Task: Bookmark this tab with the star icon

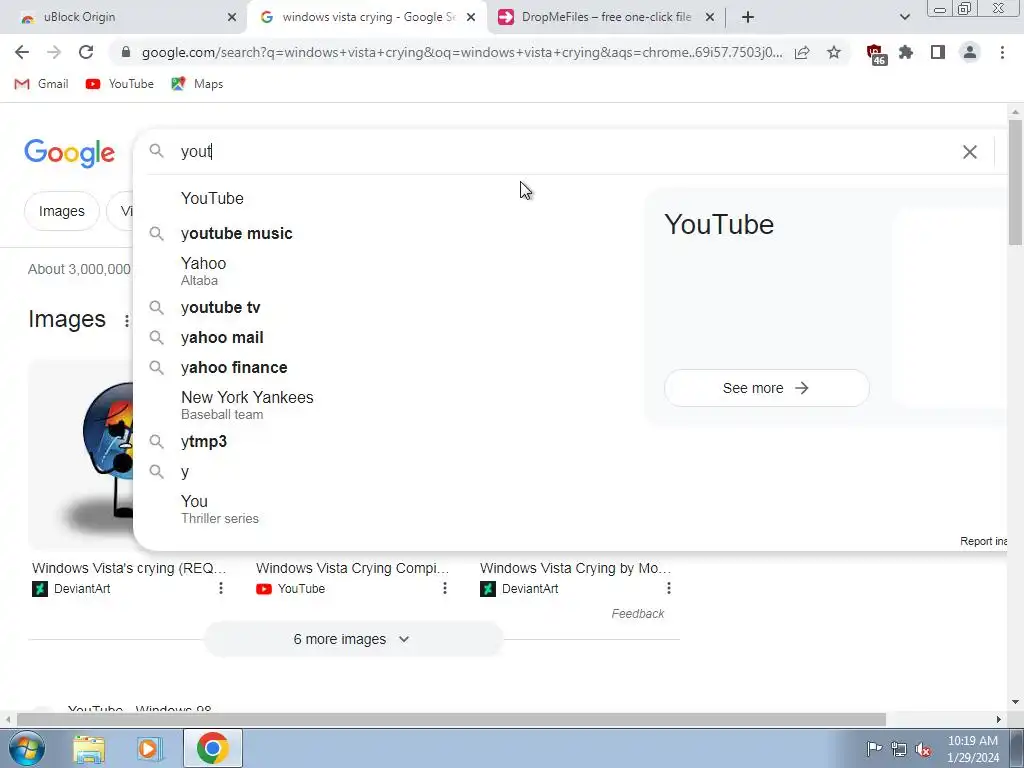Action: 834,52
